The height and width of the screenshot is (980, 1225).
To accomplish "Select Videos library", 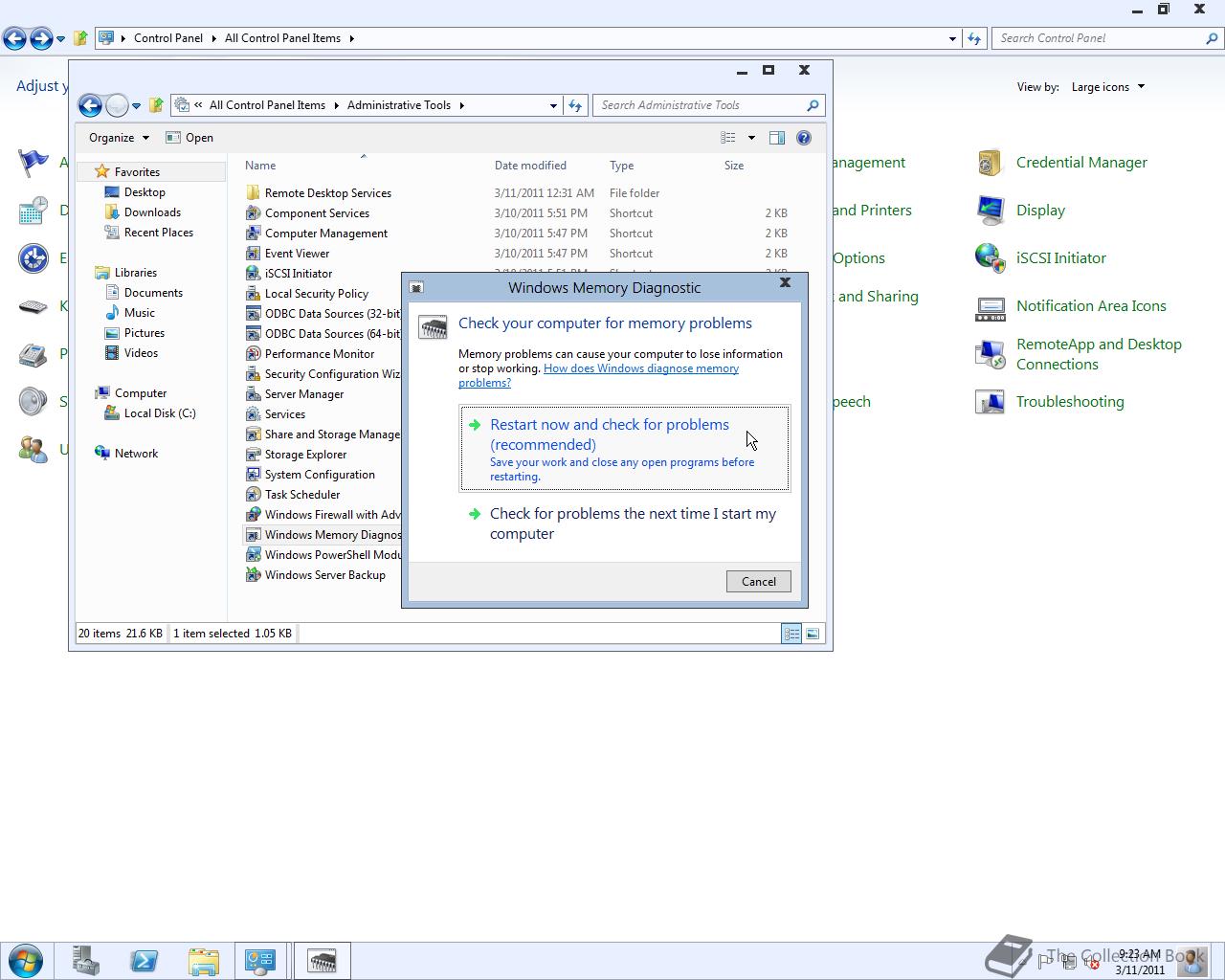I will click(x=141, y=353).
